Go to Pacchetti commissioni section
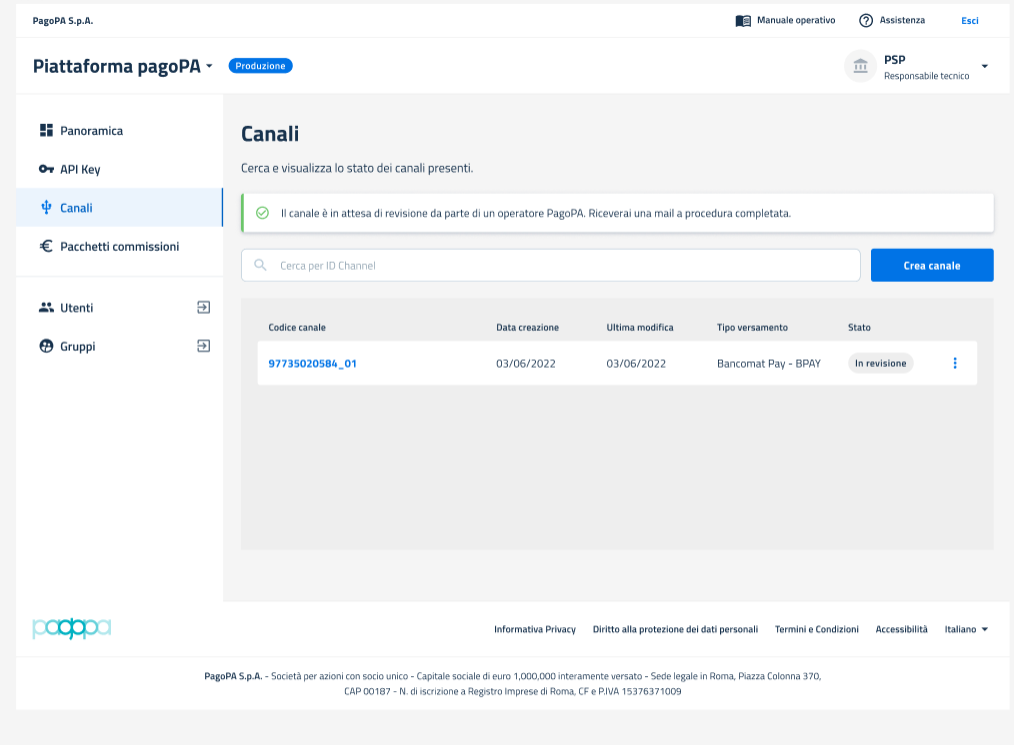Image resolution: width=1014 pixels, height=745 pixels. coord(119,246)
